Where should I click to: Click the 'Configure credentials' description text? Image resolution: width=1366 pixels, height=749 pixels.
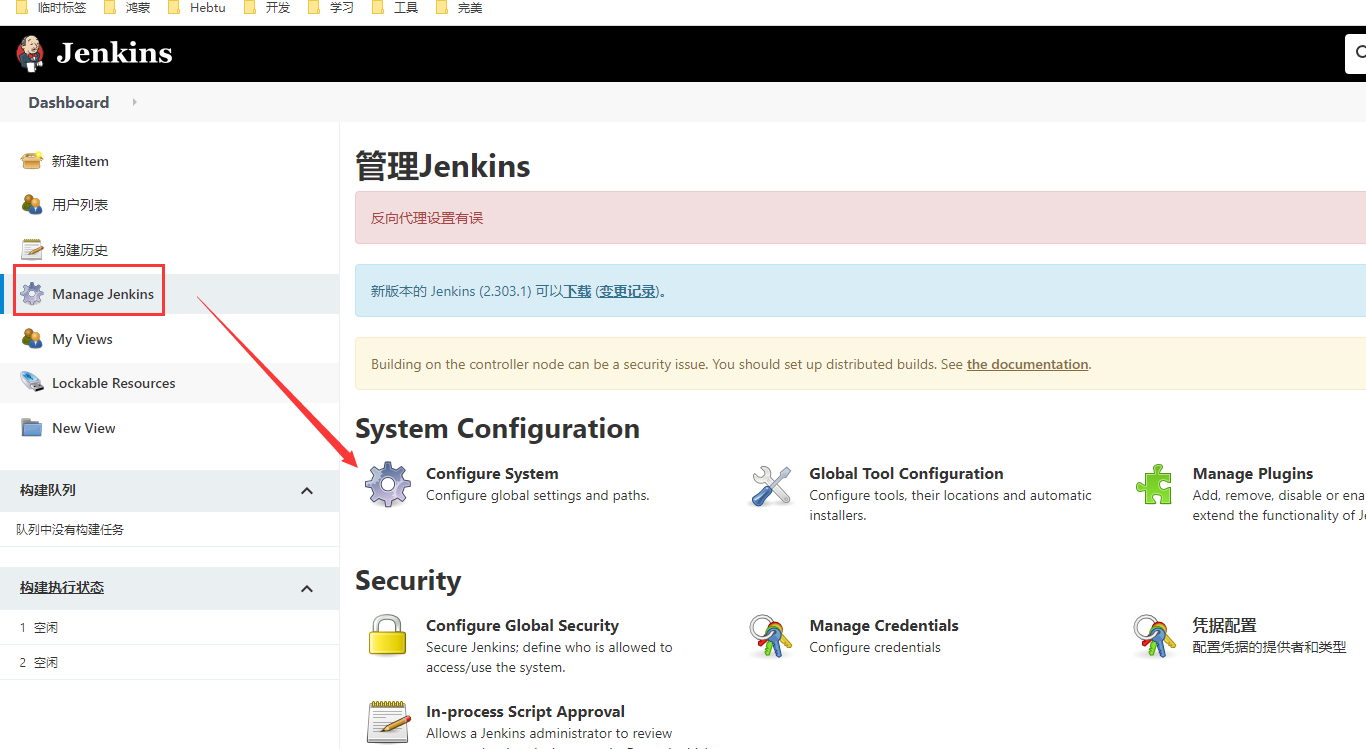pos(875,647)
